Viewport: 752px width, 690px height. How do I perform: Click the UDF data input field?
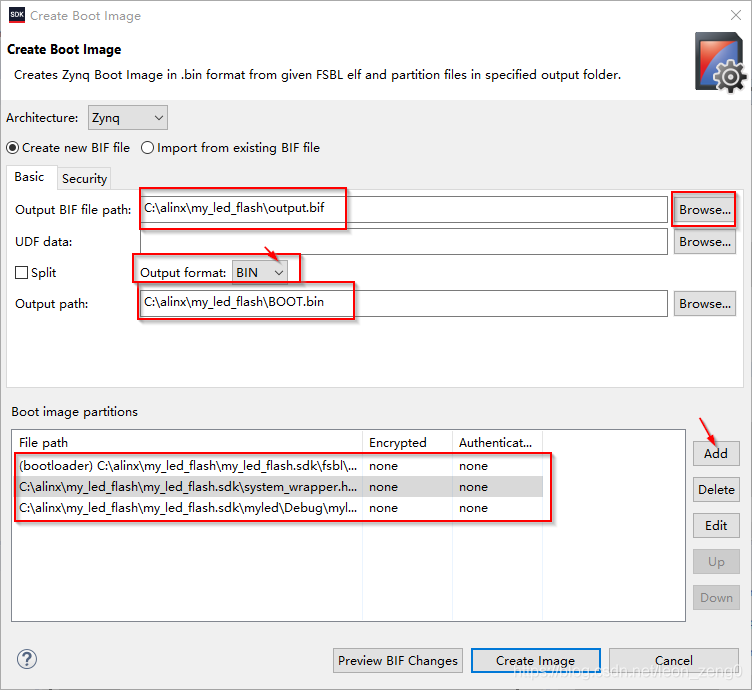click(403, 241)
